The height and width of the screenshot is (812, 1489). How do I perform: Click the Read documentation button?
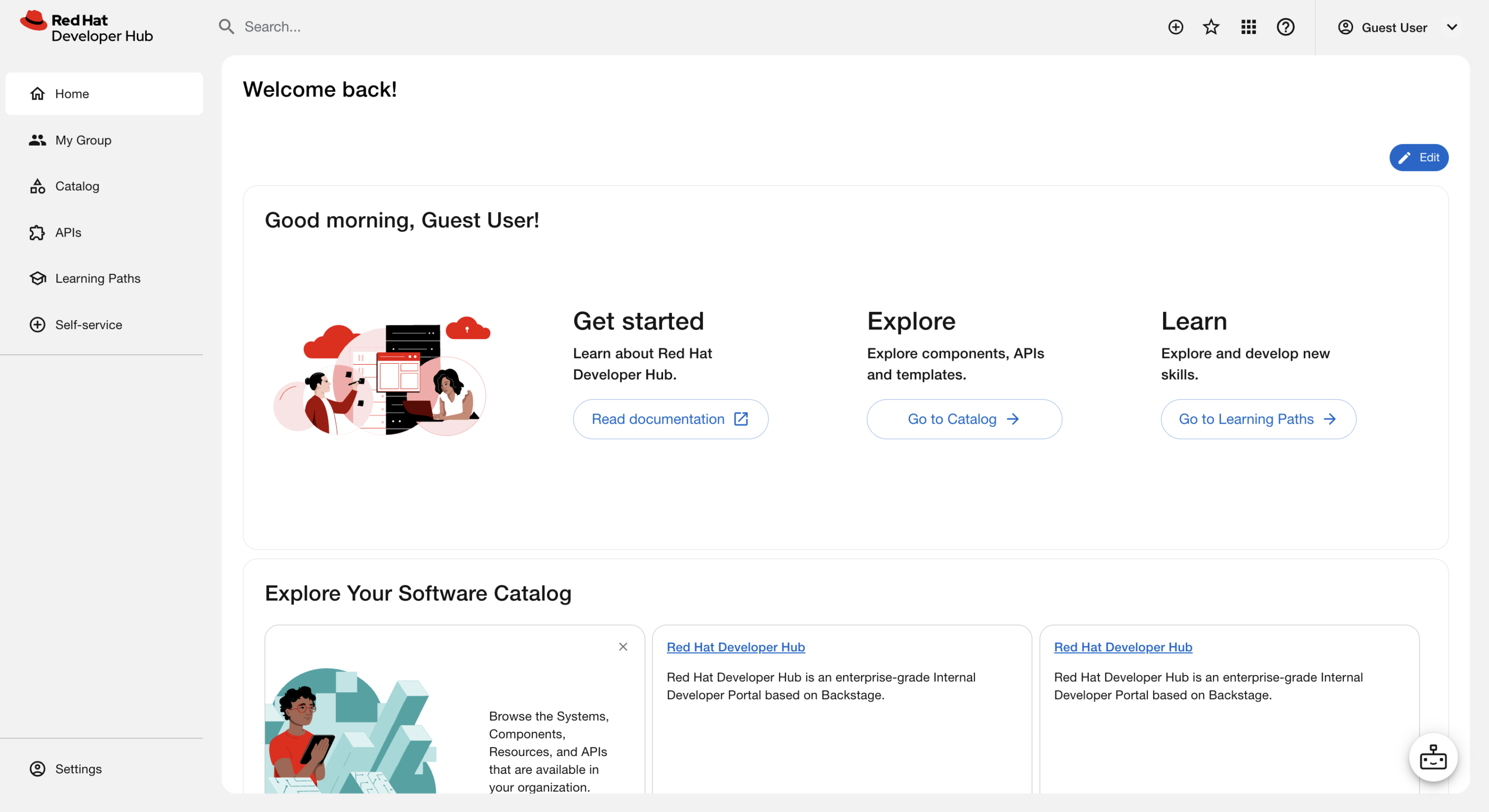[x=670, y=419]
